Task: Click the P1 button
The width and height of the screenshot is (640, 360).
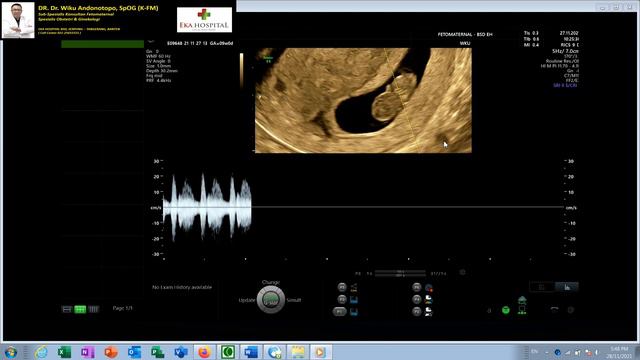Action: point(342,287)
